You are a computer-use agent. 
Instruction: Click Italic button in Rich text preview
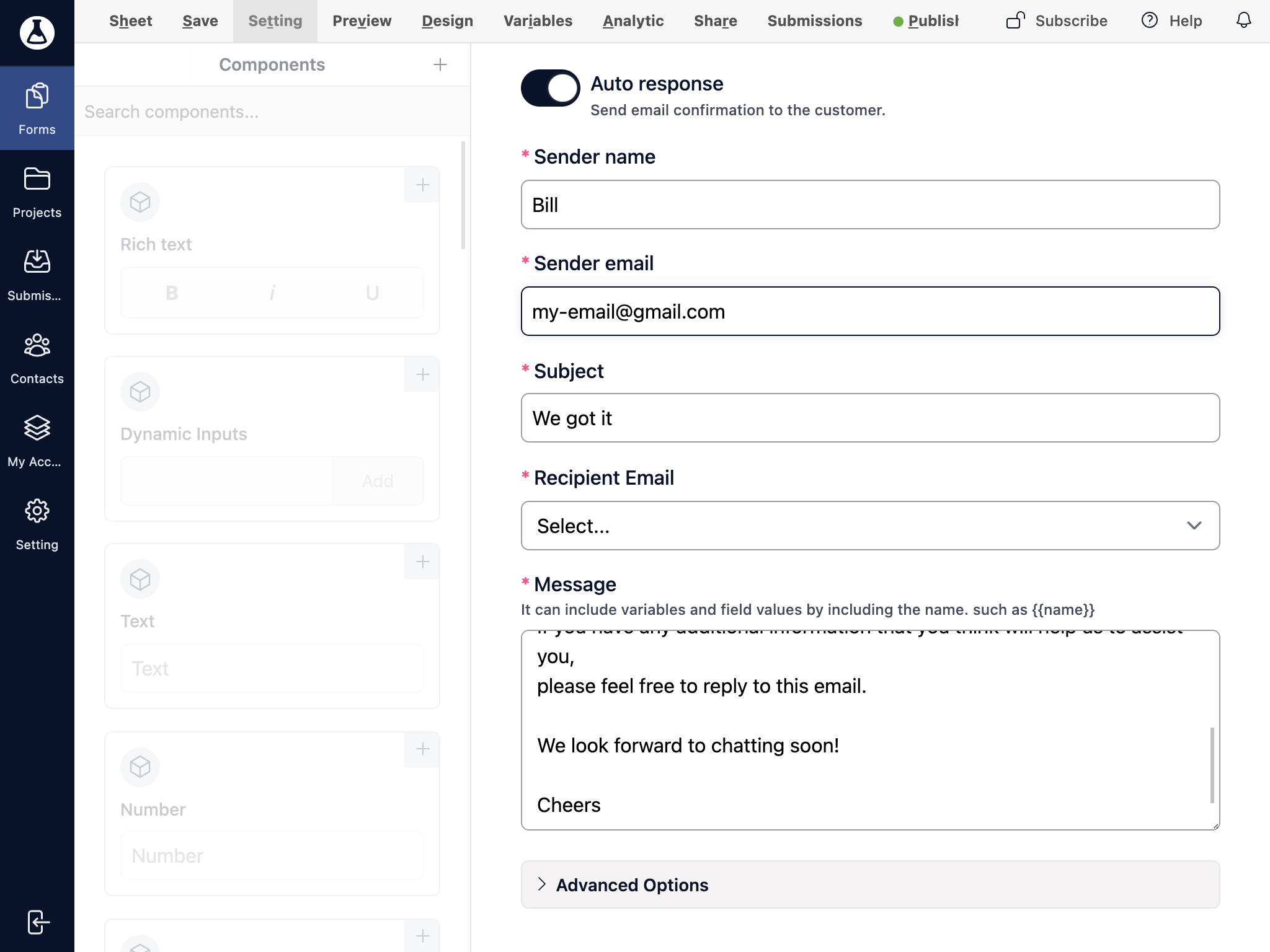click(x=272, y=293)
